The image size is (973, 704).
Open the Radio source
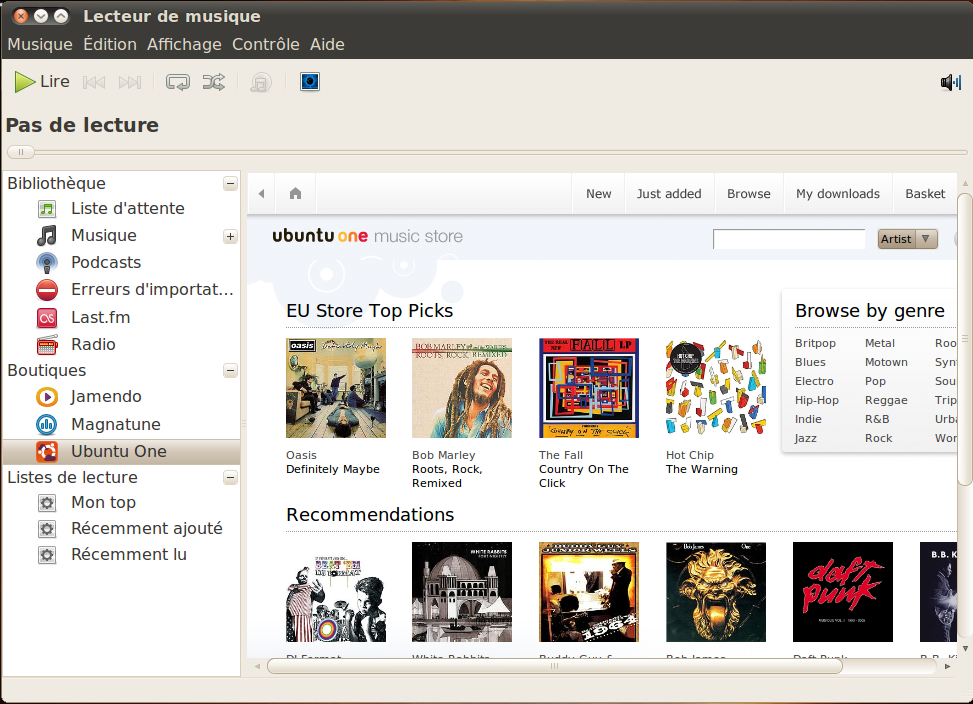93,344
